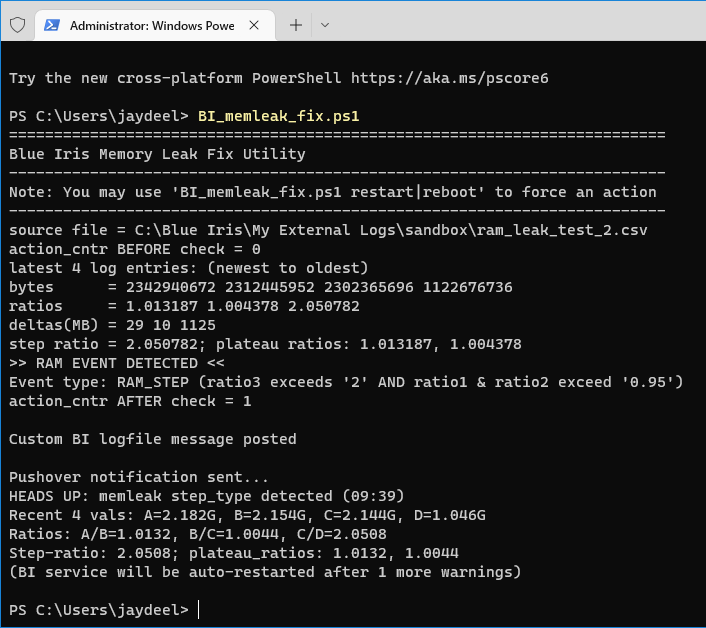Click the 'Pushover notification sent...' line
Viewport: 706px width, 628px height.
coord(139,477)
